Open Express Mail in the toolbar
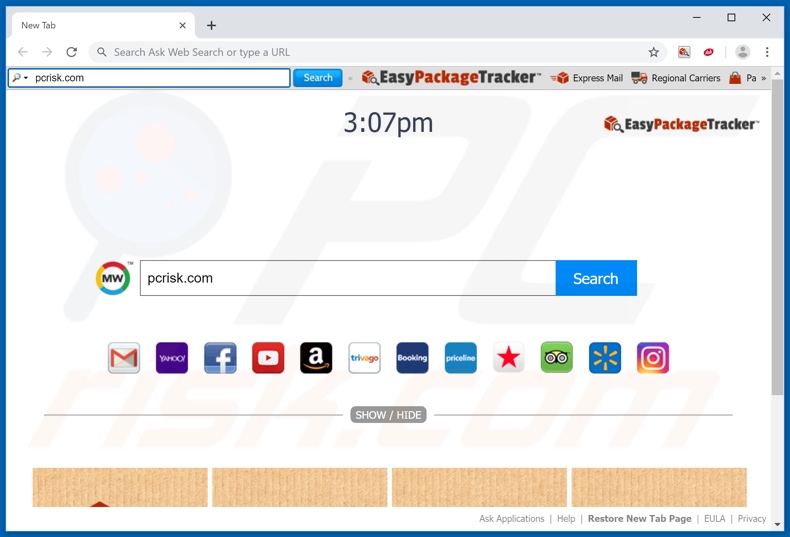Image resolution: width=790 pixels, height=537 pixels. (586, 78)
